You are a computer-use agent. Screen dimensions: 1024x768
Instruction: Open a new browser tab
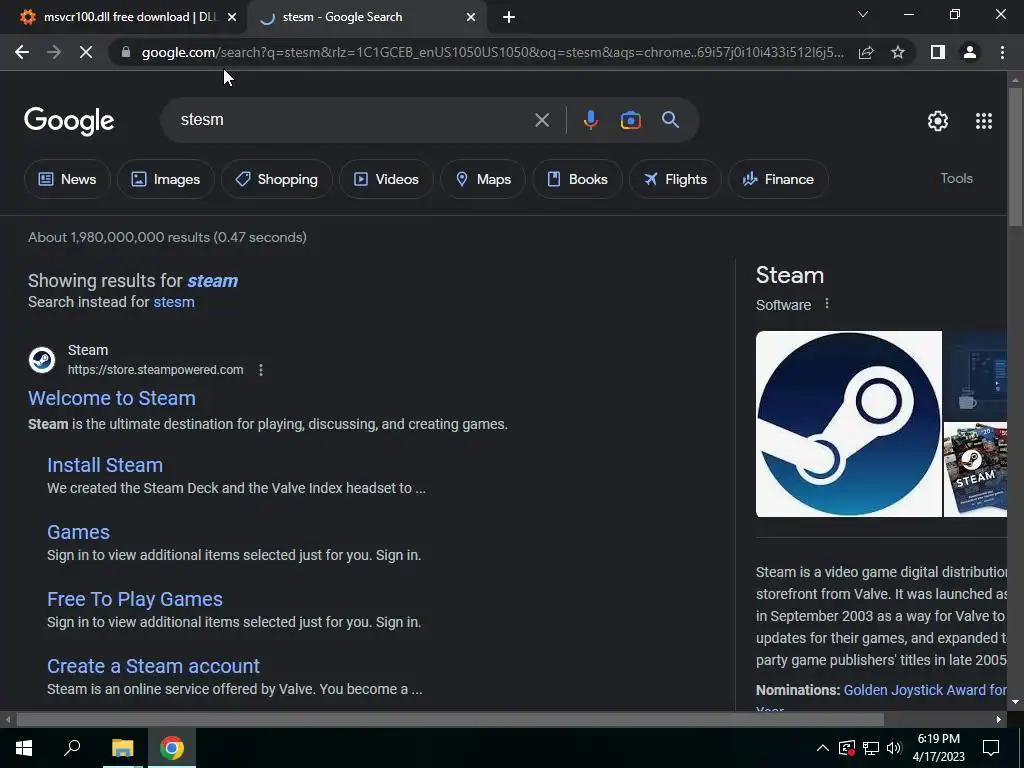pos(509,18)
